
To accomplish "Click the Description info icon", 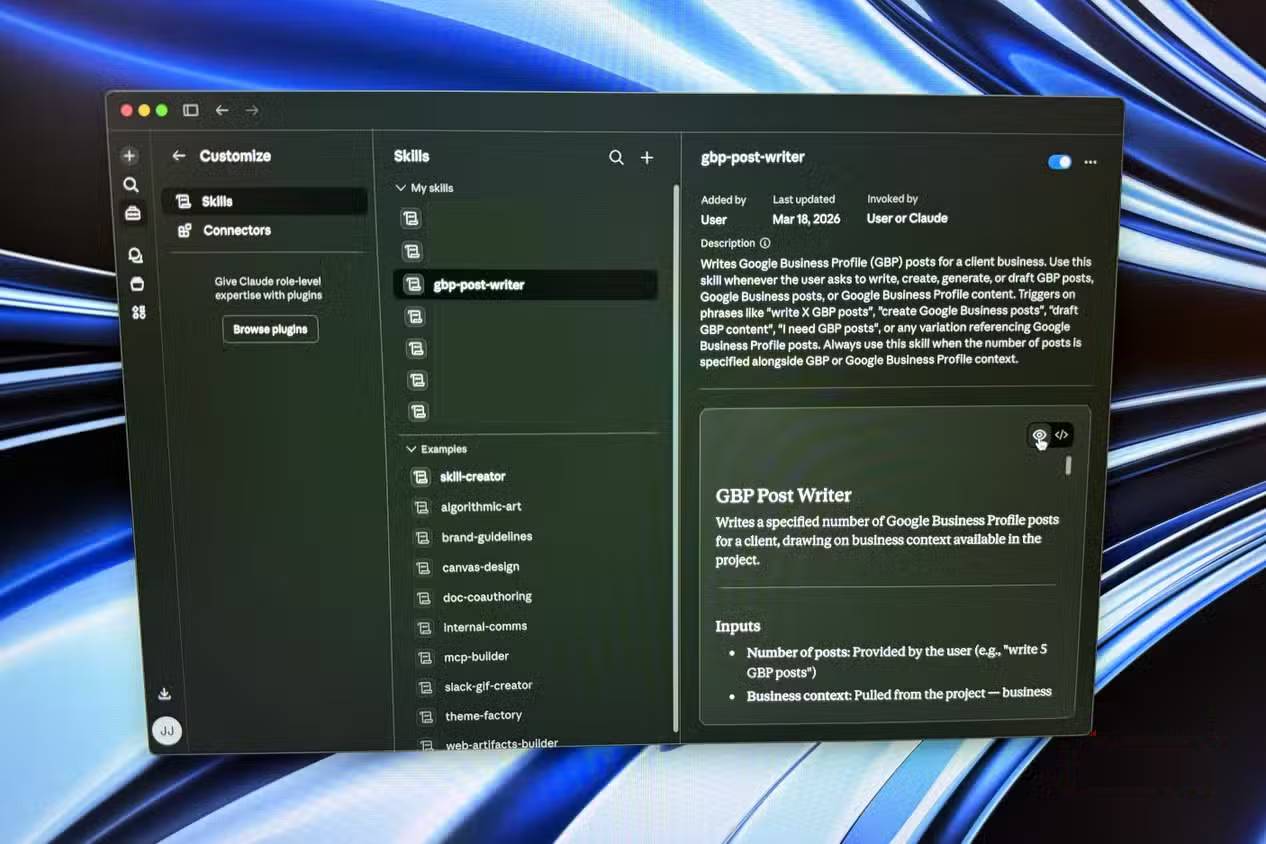I will (765, 243).
